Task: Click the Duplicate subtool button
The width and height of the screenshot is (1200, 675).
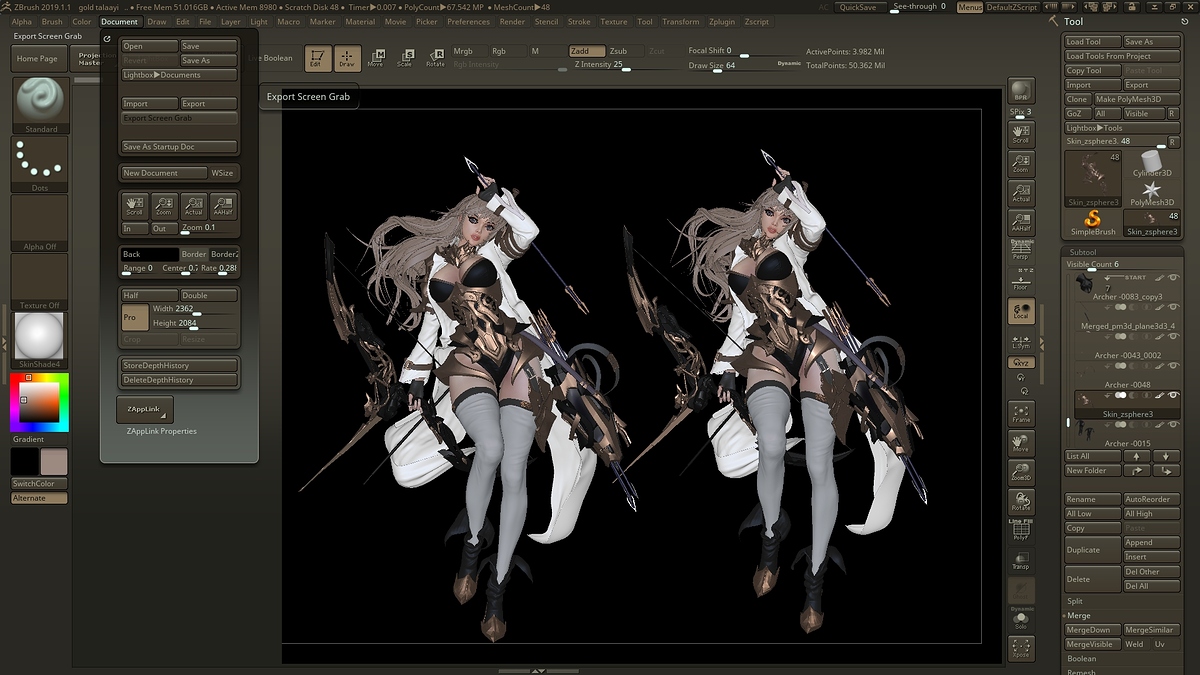Action: coord(1092,550)
